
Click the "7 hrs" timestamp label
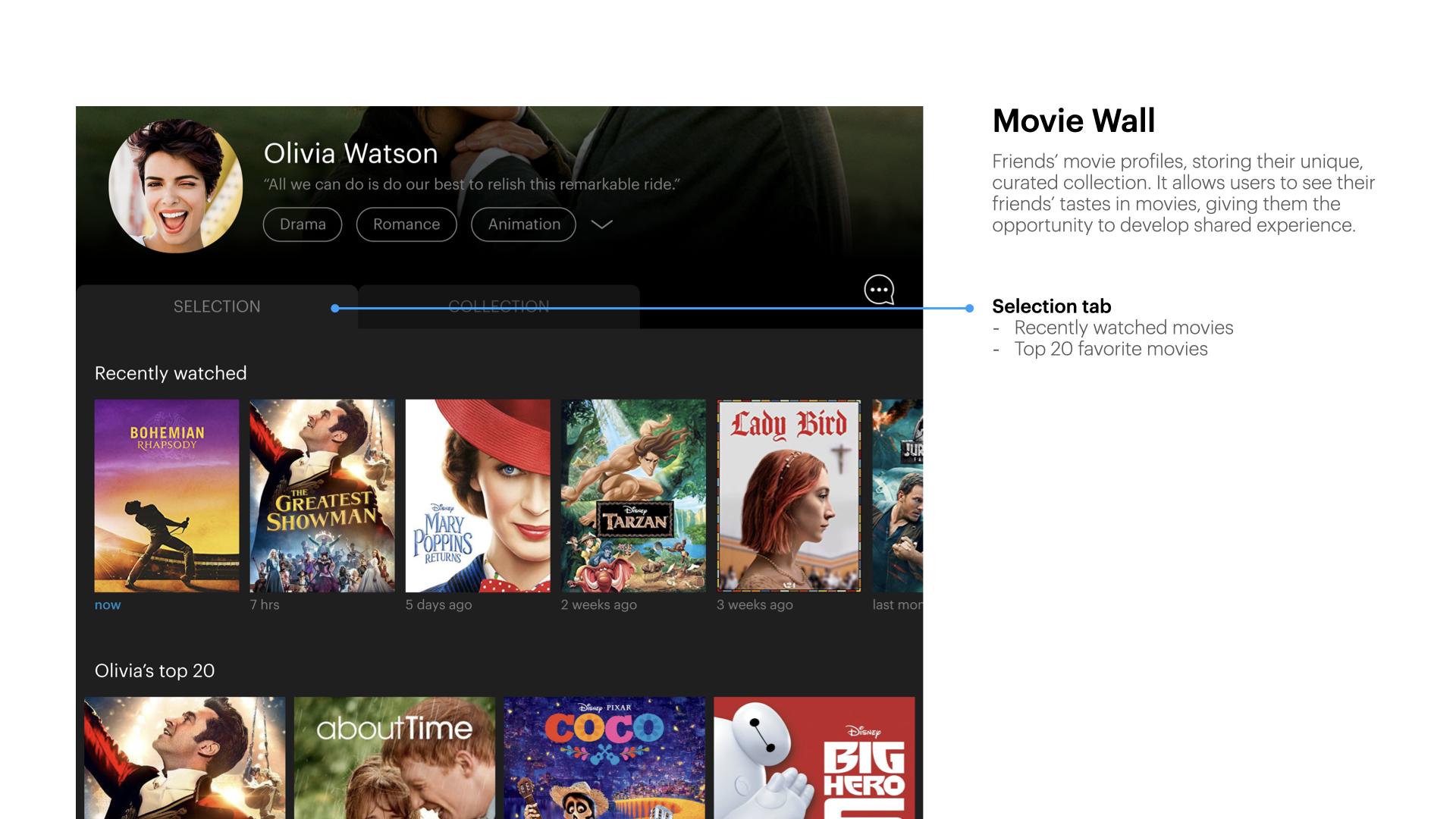click(x=265, y=605)
